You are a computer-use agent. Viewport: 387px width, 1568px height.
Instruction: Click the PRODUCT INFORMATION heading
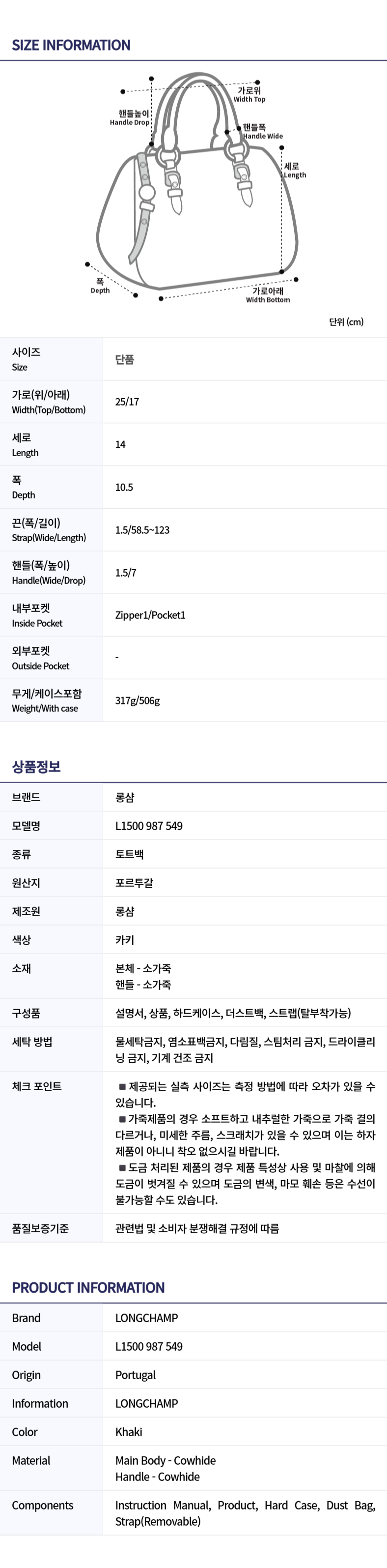point(88,1287)
